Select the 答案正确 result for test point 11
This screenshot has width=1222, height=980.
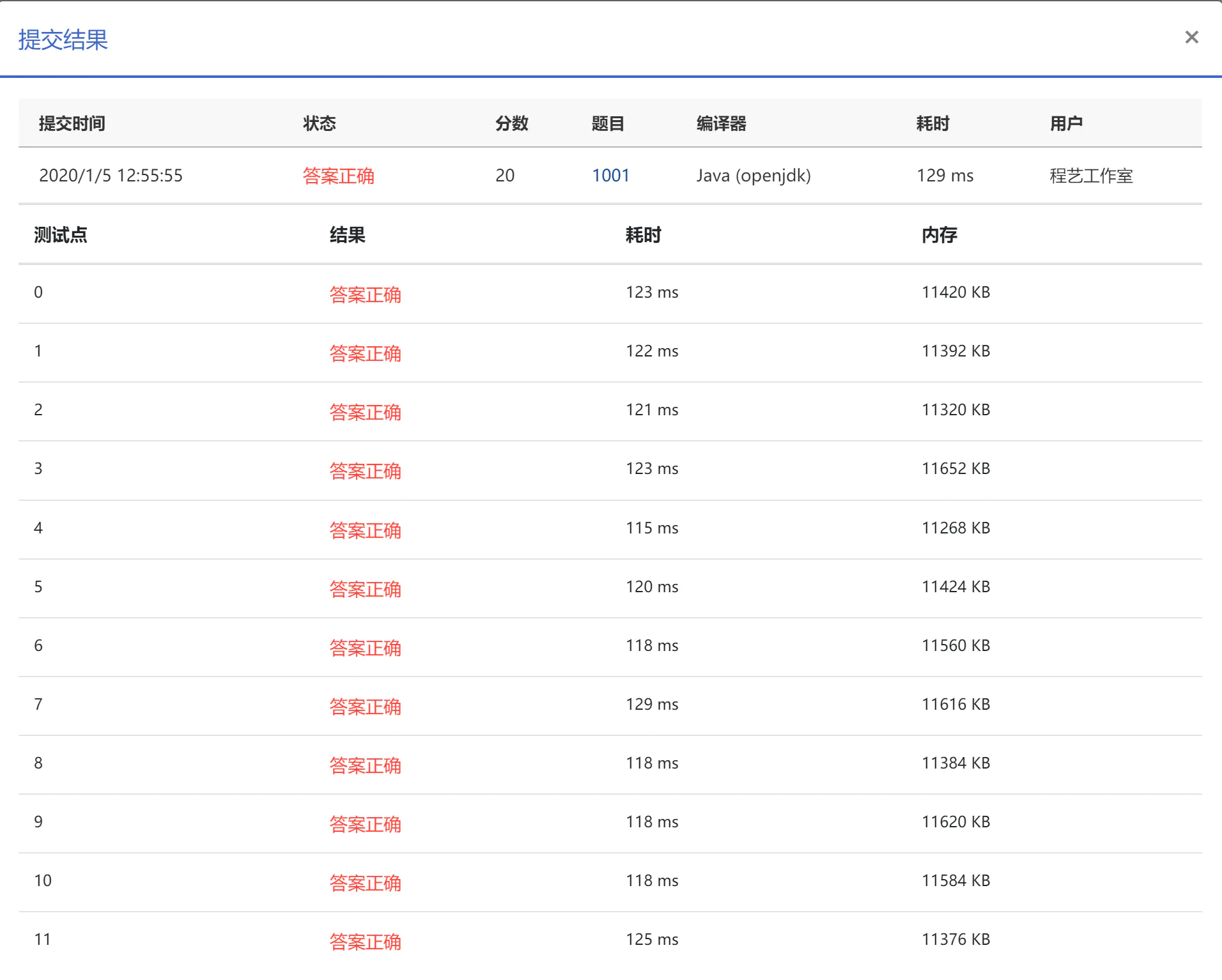pos(366,941)
